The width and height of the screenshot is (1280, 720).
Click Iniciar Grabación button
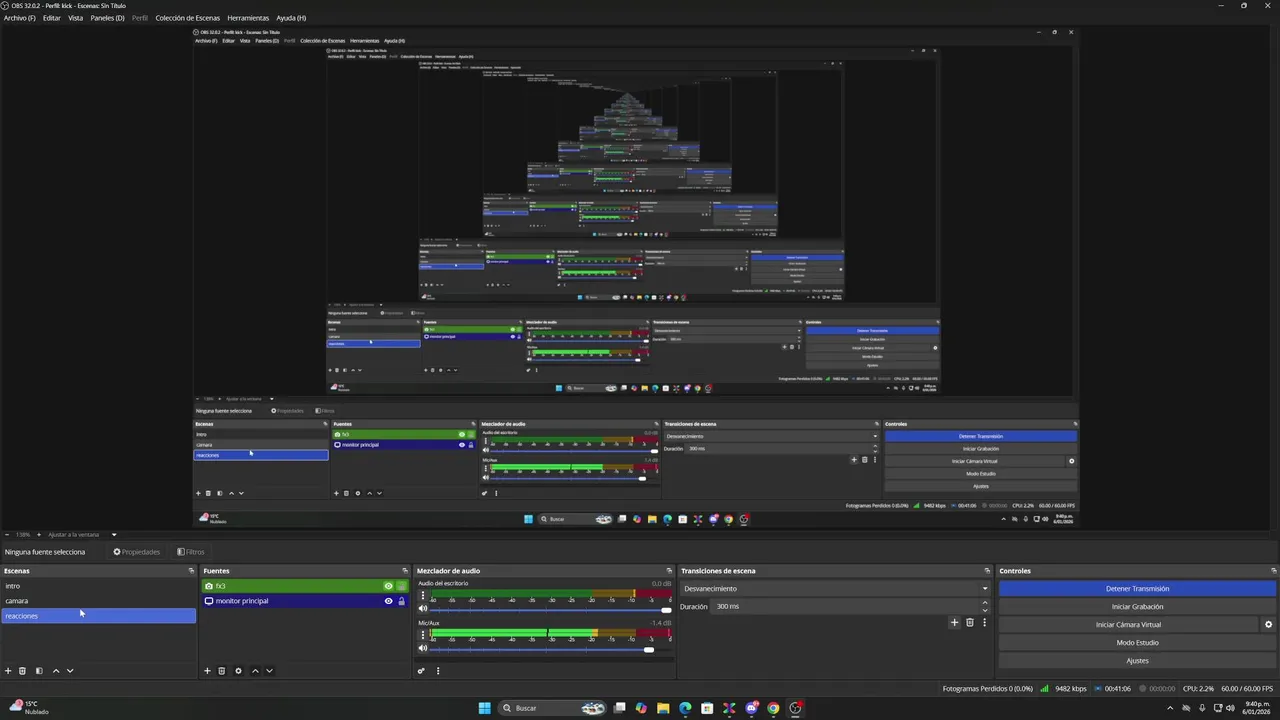click(1137, 607)
